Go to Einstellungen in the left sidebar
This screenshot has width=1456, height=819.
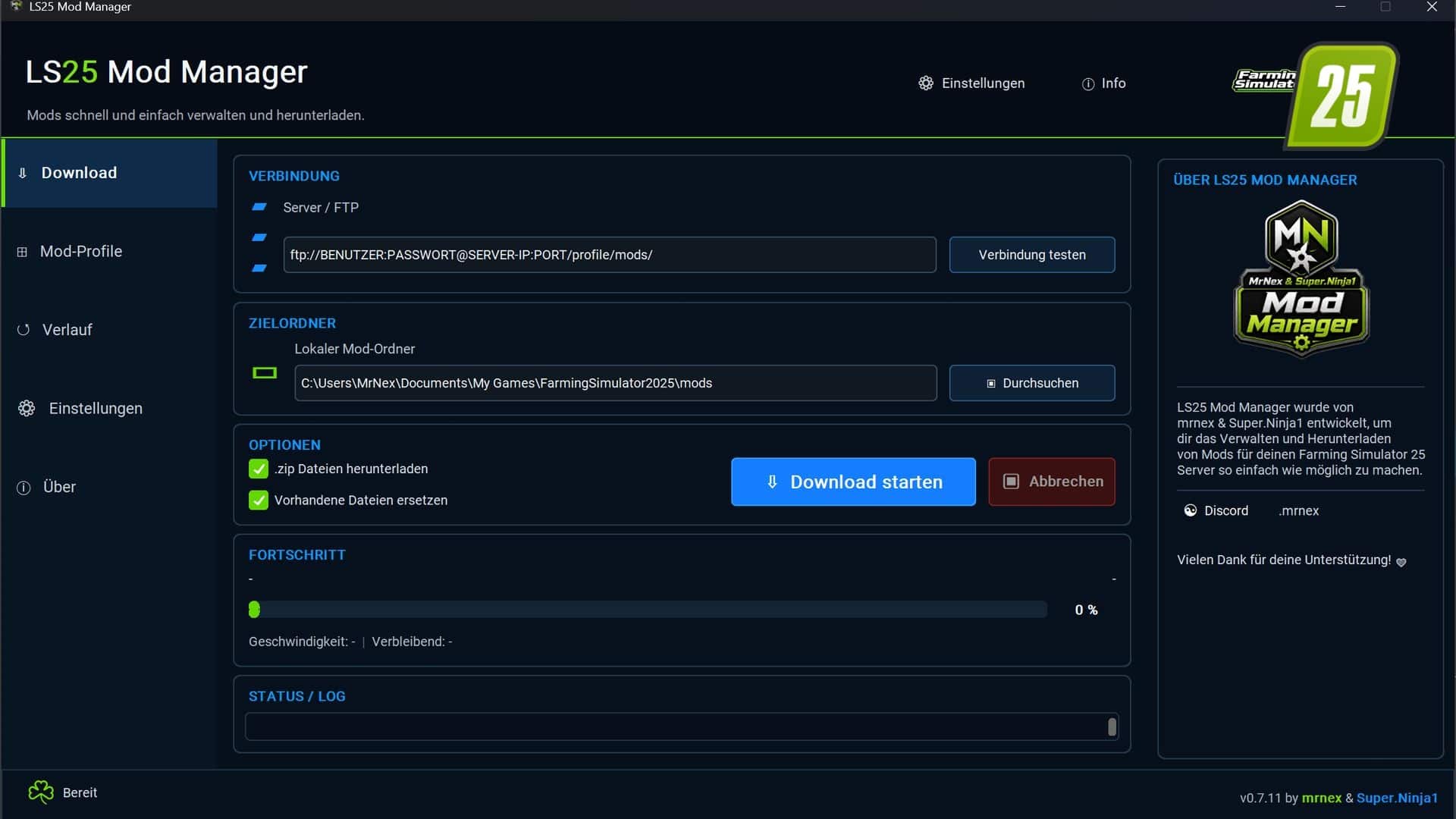pos(110,408)
